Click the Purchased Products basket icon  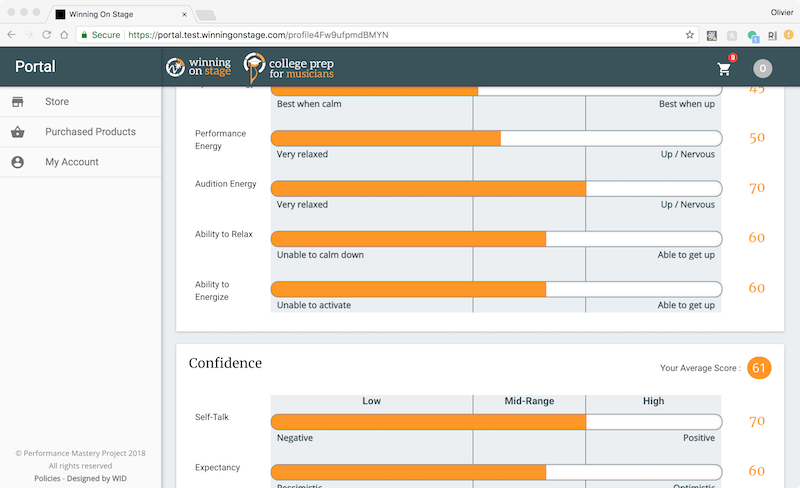tap(17, 132)
